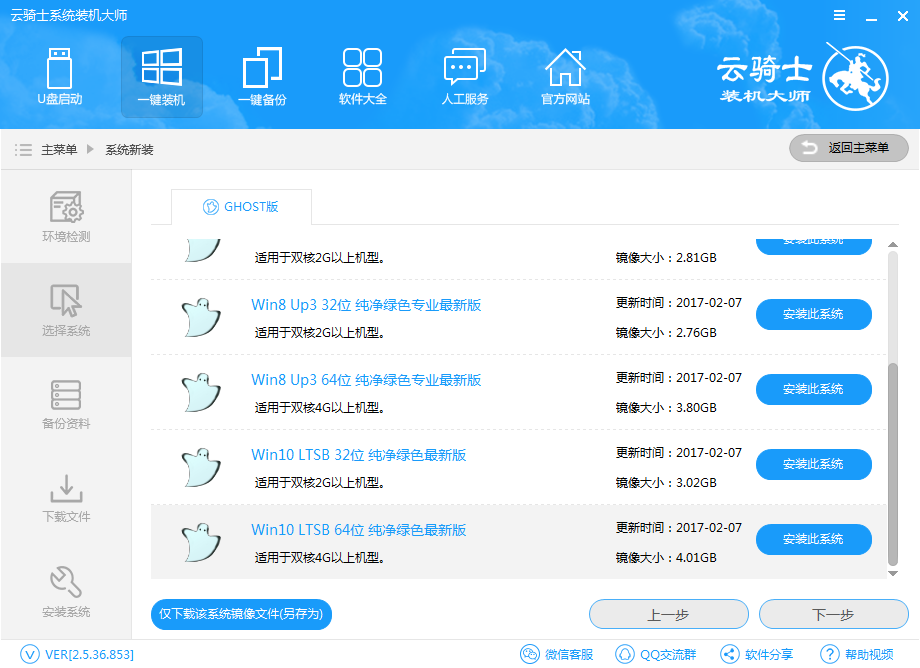This screenshot has height=668, width=920.
Task: Click 镜像大小：3.80GB text
Action: tap(666, 408)
